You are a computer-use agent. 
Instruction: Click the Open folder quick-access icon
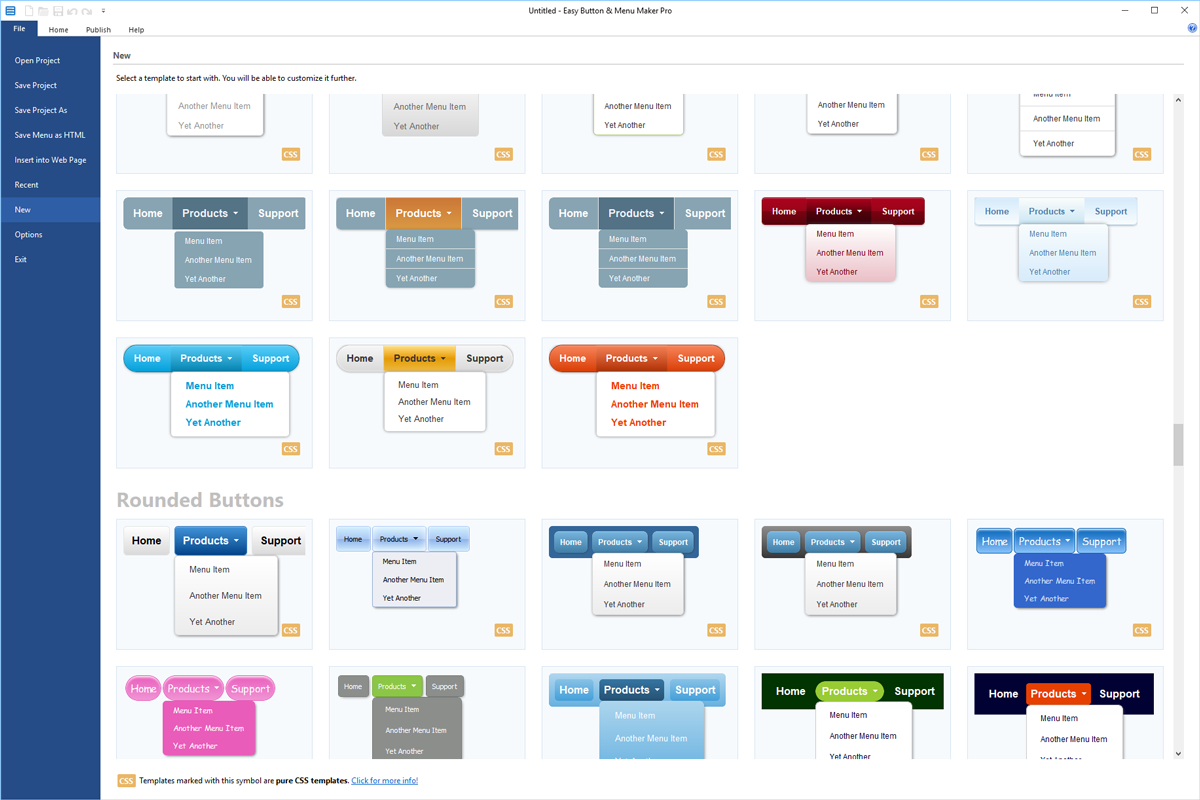click(x=43, y=11)
